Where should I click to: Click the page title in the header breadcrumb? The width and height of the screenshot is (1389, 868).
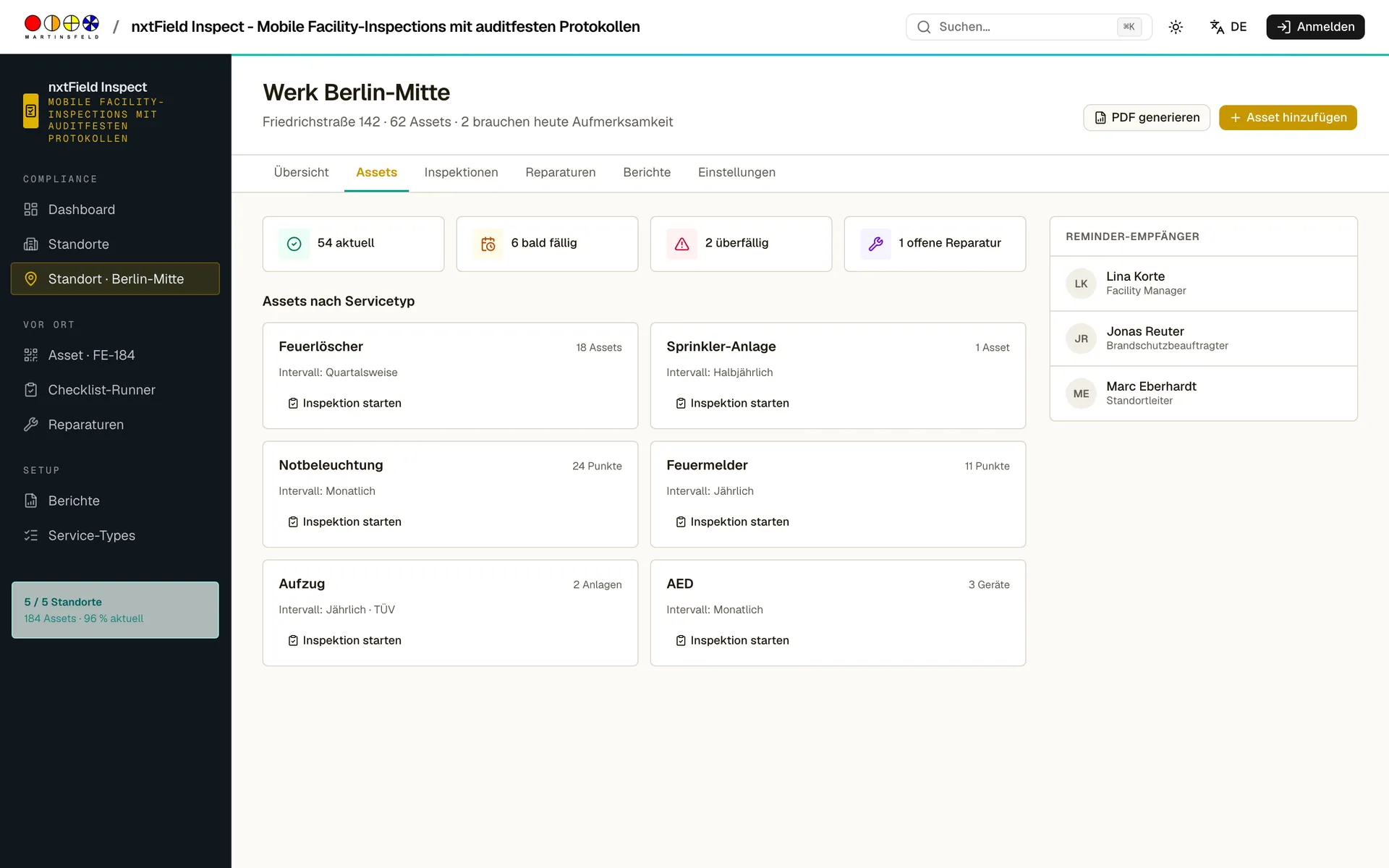386,27
